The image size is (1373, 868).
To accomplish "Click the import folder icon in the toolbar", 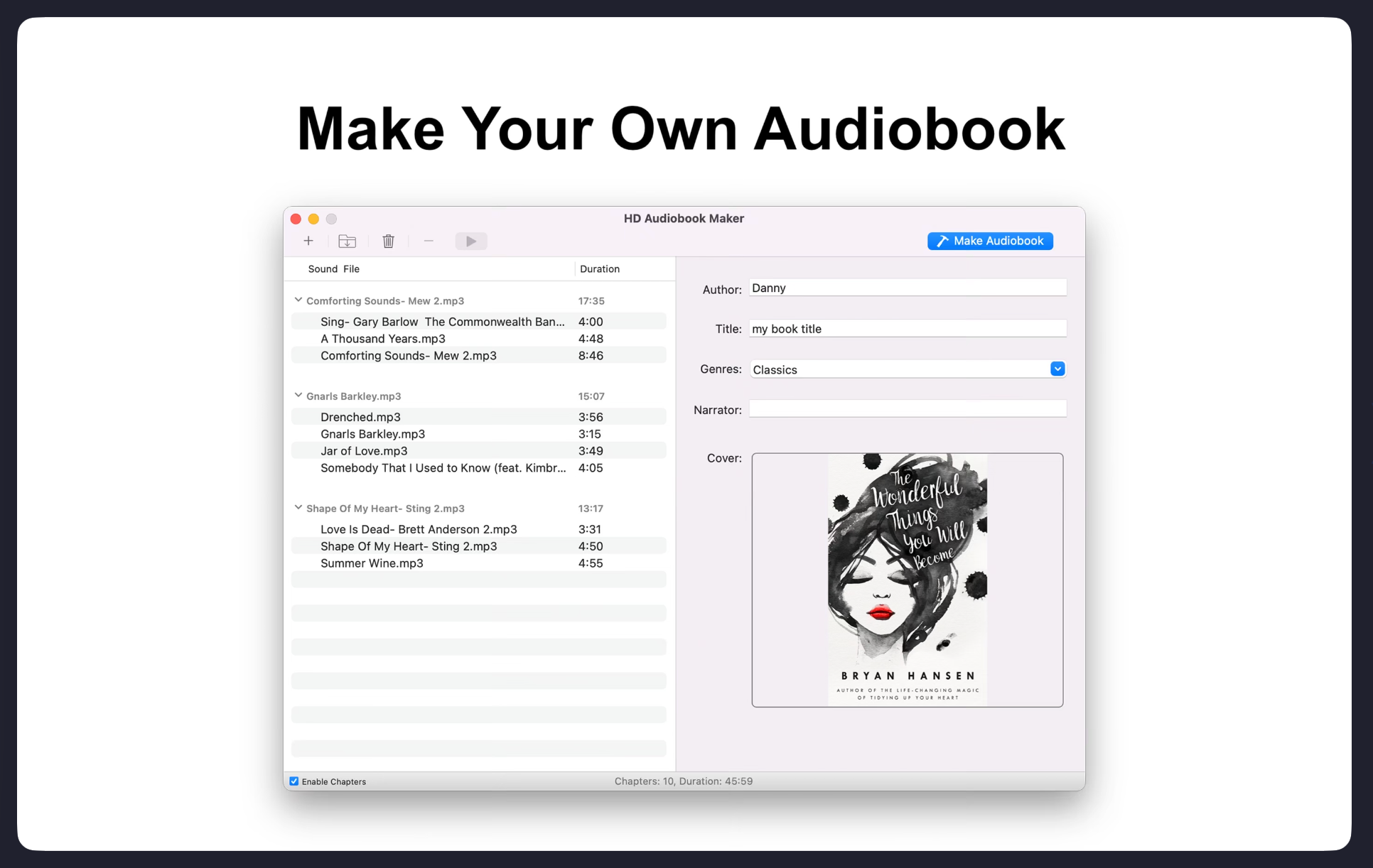I will (x=347, y=241).
